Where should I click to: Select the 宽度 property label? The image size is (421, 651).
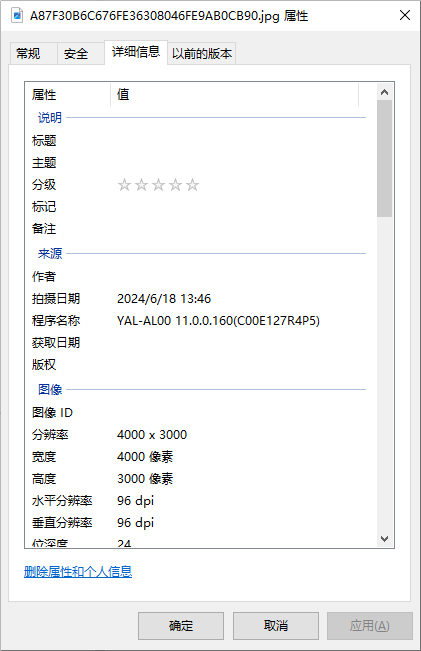[x=44, y=457]
